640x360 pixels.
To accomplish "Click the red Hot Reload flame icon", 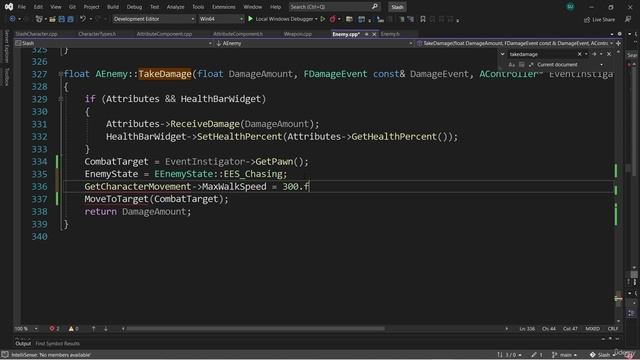I will [x=333, y=19].
